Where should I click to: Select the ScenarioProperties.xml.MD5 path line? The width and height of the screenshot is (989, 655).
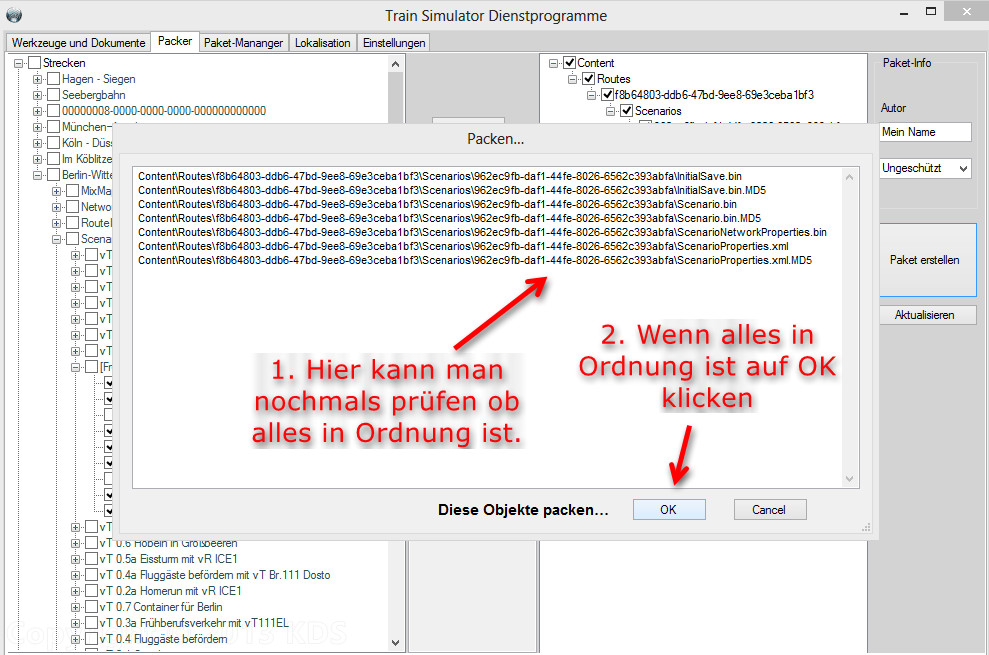tap(474, 260)
